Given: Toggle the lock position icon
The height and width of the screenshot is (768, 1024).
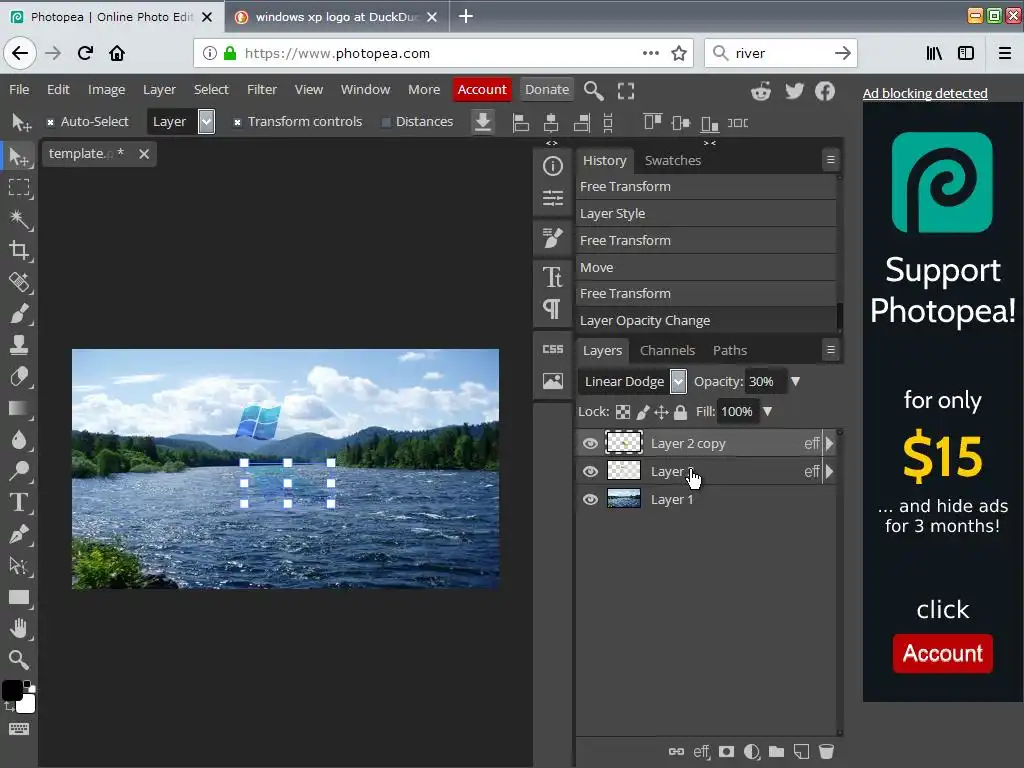Looking at the screenshot, I should (661, 412).
